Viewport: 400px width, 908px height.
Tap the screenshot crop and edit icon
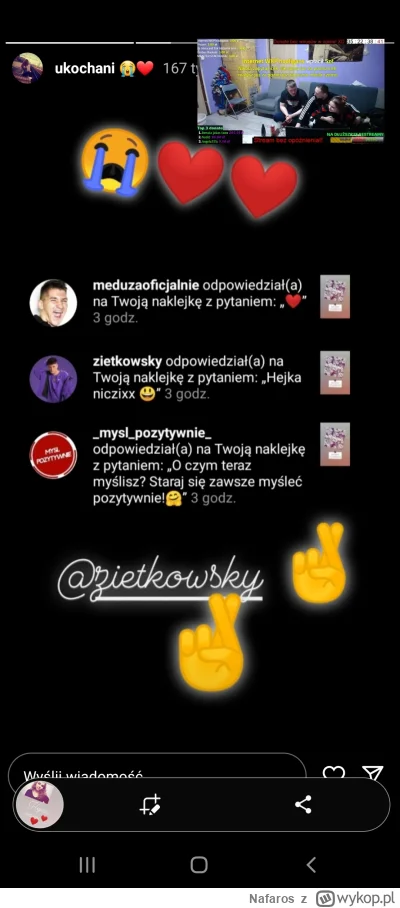[x=151, y=805]
